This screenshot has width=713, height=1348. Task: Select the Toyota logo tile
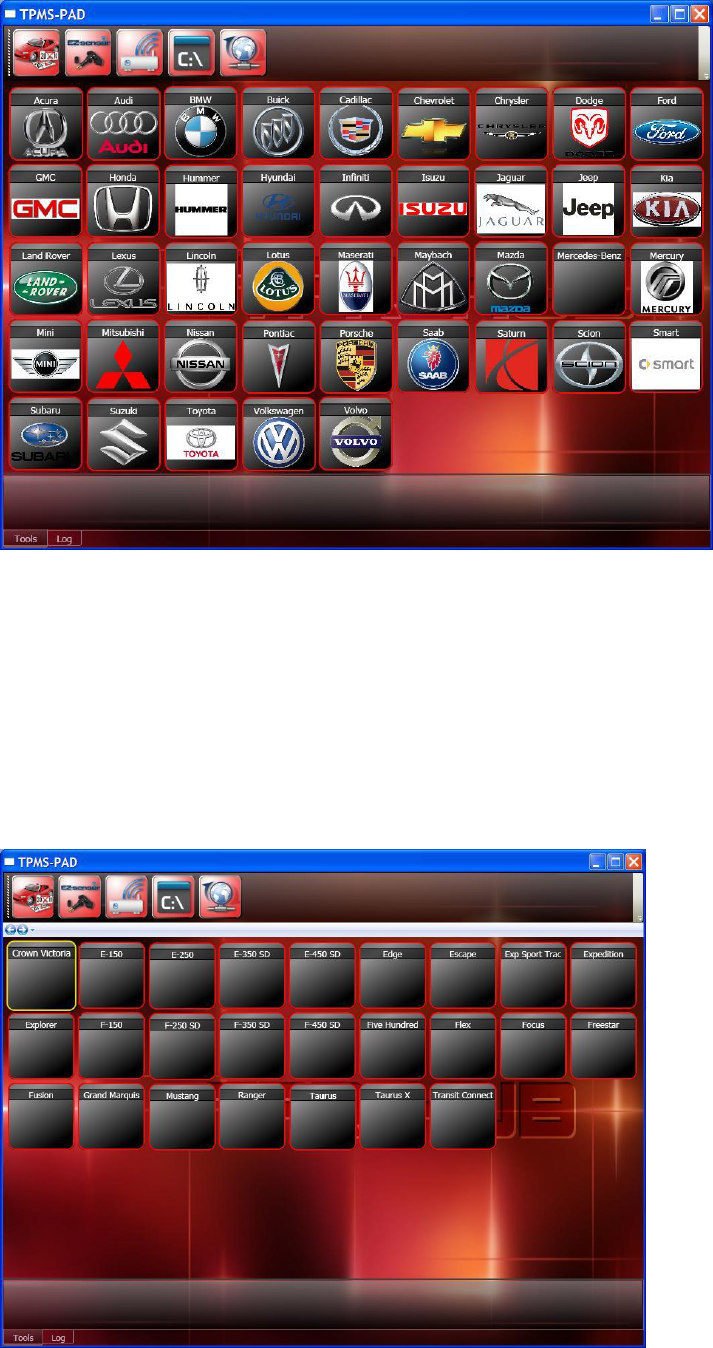201,435
